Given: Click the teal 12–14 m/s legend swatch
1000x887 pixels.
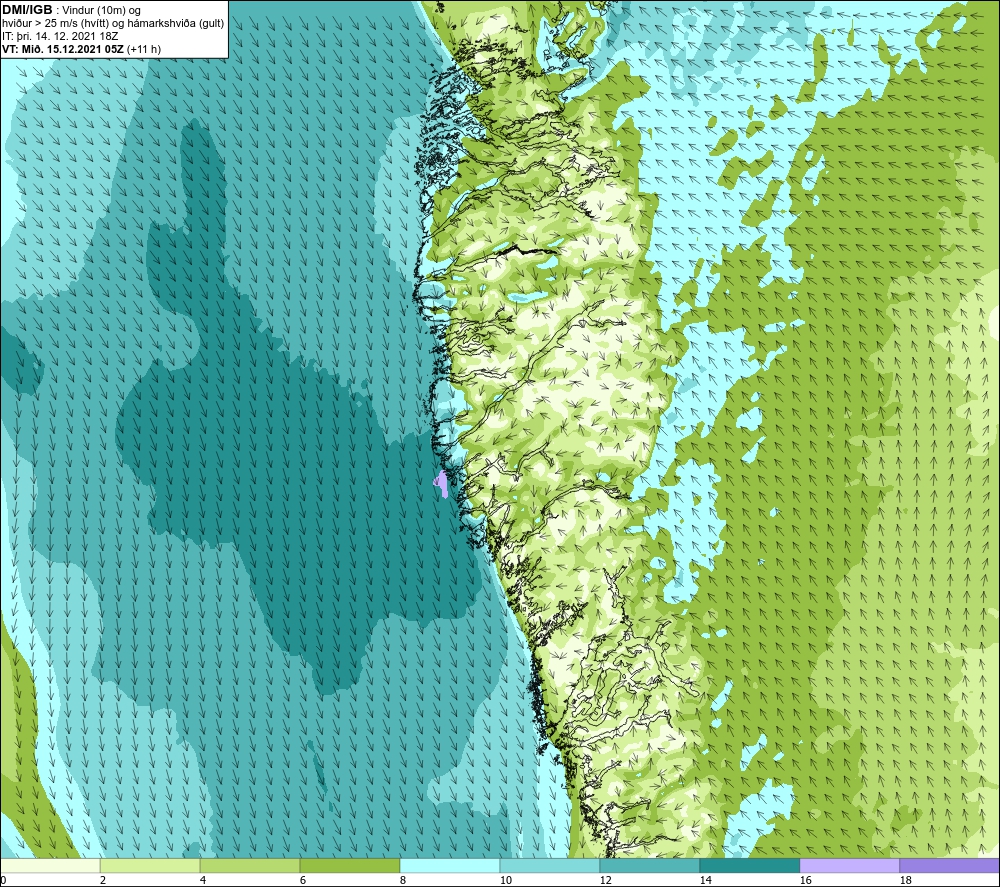Looking at the screenshot, I should tap(649, 865).
